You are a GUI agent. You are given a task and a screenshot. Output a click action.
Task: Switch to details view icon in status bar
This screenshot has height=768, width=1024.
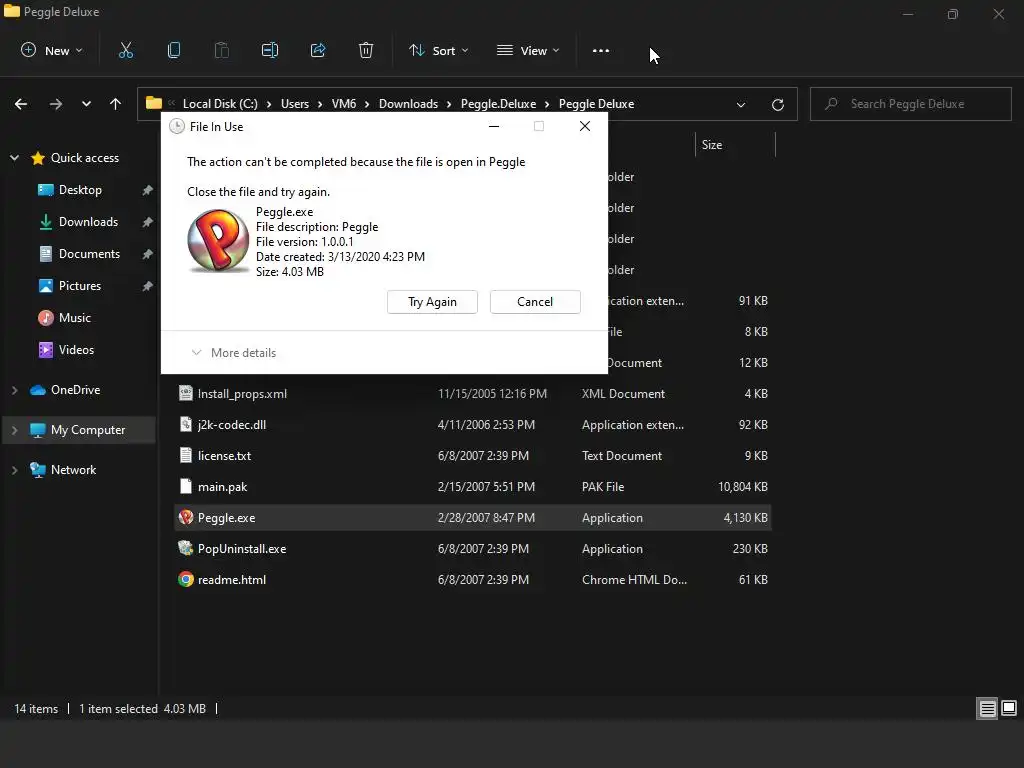tap(987, 709)
